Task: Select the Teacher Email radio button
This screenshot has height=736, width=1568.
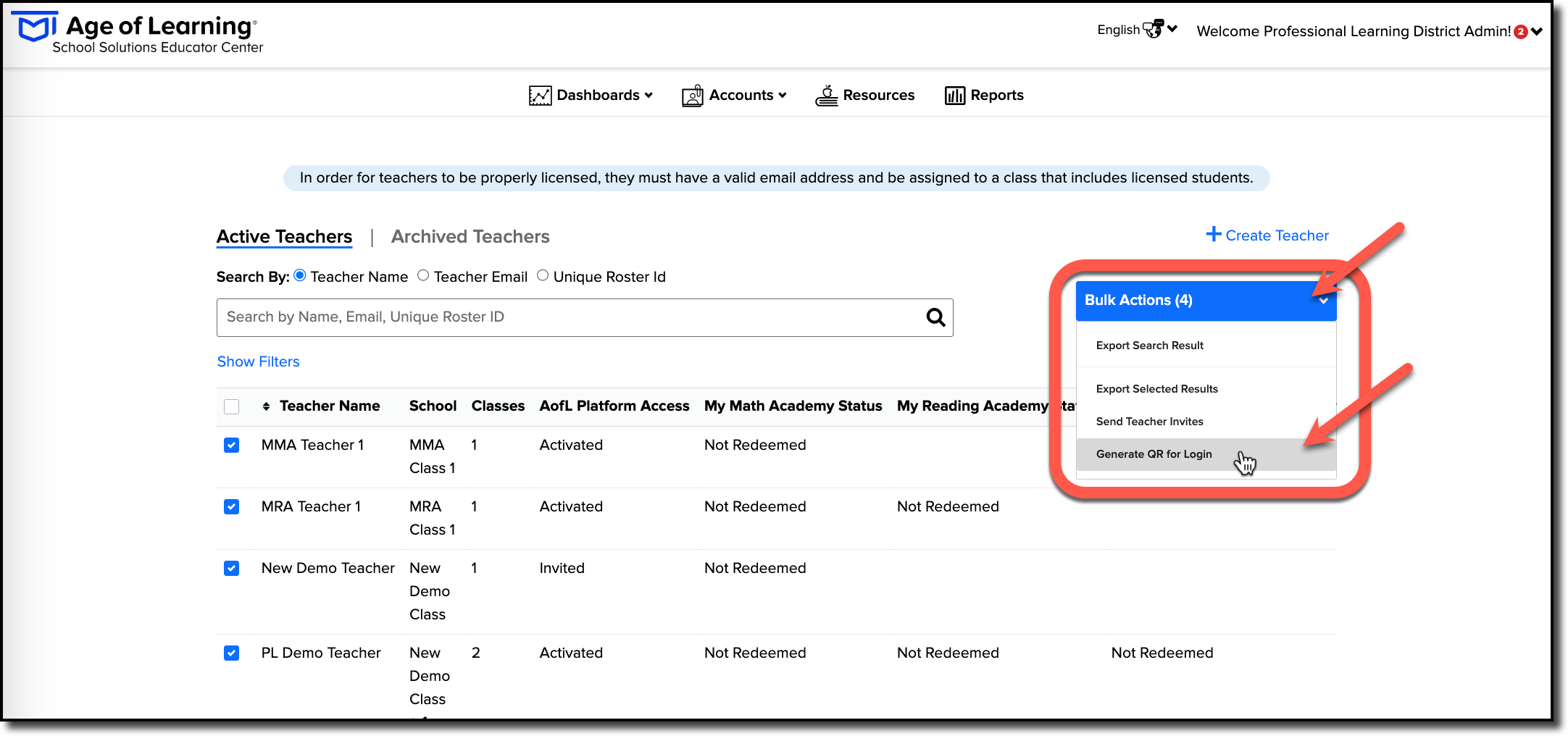Action: (x=423, y=275)
